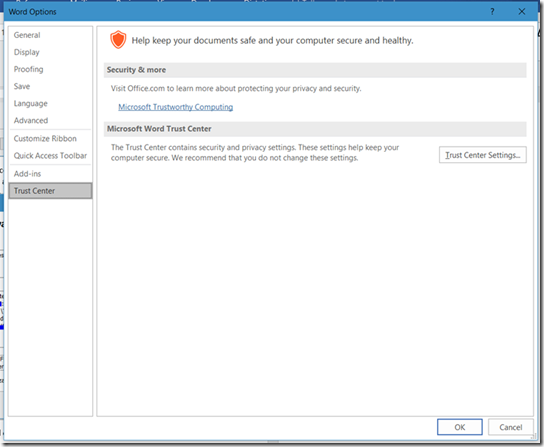Select the Trust Center category

(x=50, y=191)
